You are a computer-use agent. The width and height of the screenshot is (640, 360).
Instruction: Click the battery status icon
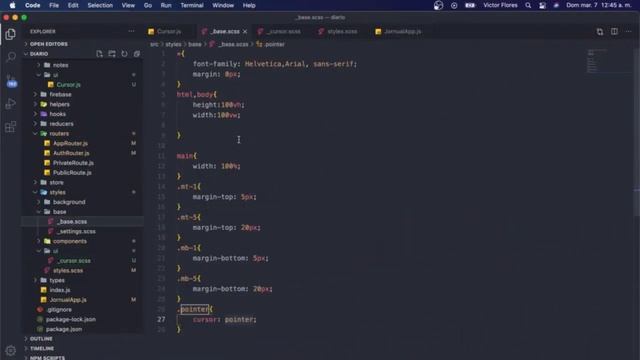point(470,5)
